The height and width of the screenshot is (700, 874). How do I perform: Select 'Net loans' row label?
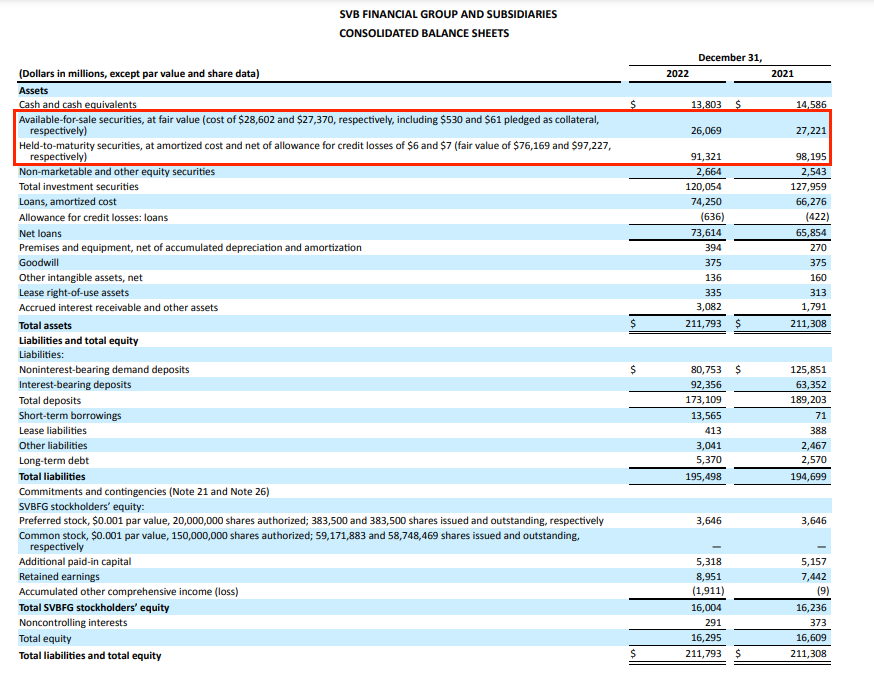coord(40,234)
